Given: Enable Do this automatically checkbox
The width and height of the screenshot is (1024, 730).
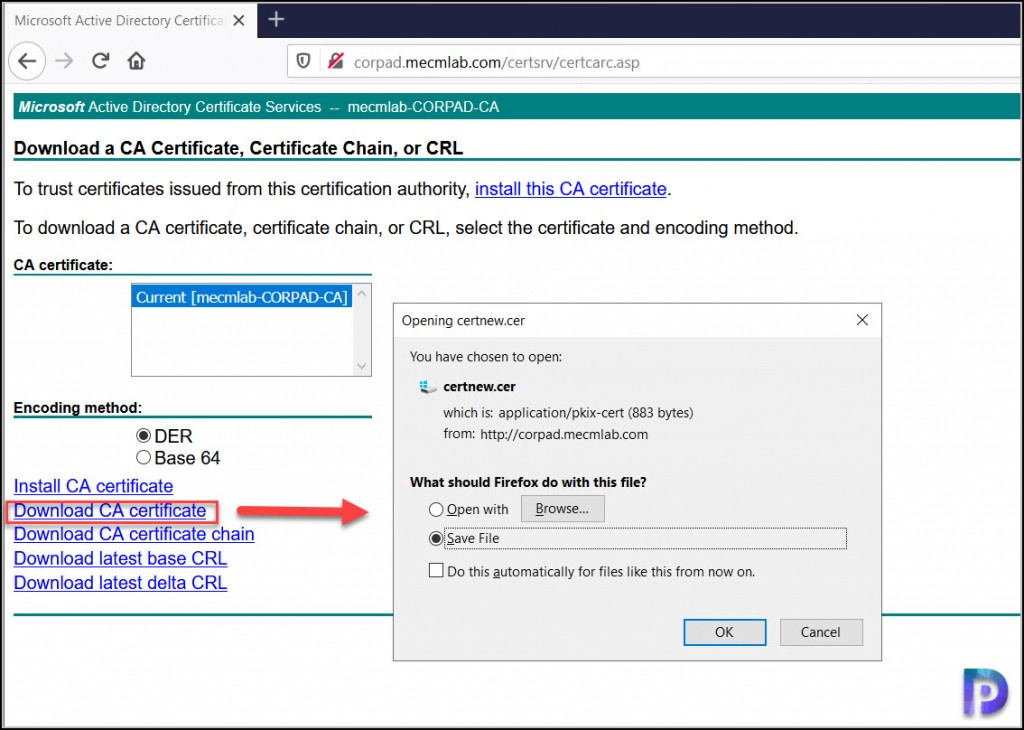Looking at the screenshot, I should click(x=436, y=571).
